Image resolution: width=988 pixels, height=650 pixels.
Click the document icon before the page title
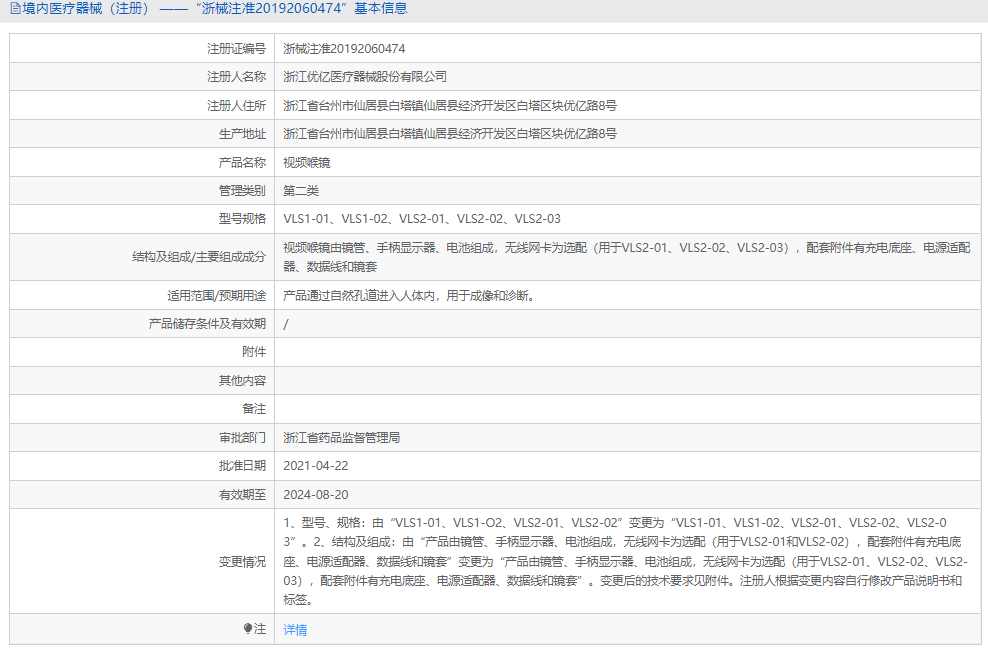pyautogui.click(x=14, y=8)
